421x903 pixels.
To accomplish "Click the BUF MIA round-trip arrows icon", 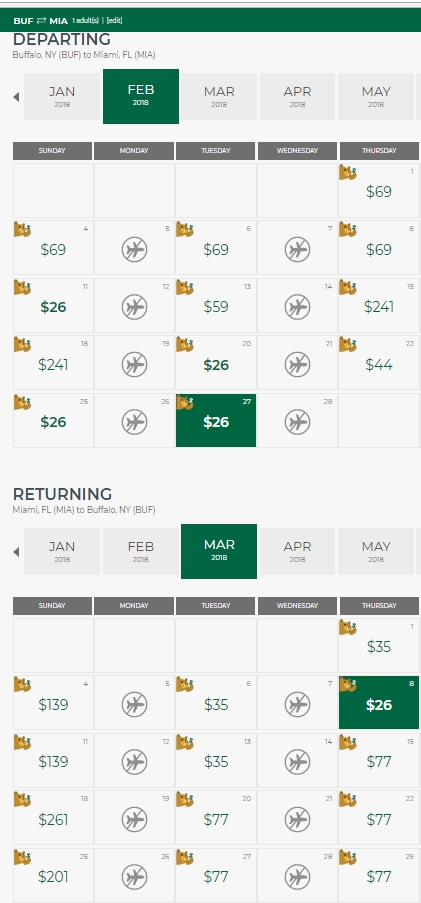I will pos(41,21).
